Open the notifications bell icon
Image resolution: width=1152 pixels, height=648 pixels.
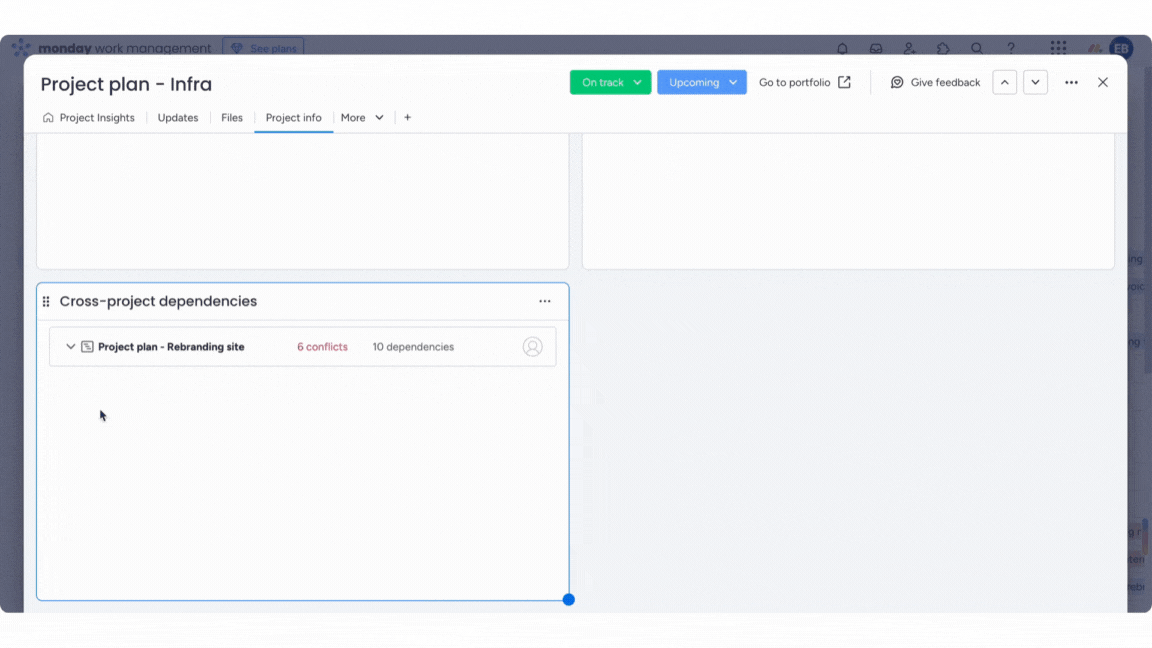pos(842,48)
